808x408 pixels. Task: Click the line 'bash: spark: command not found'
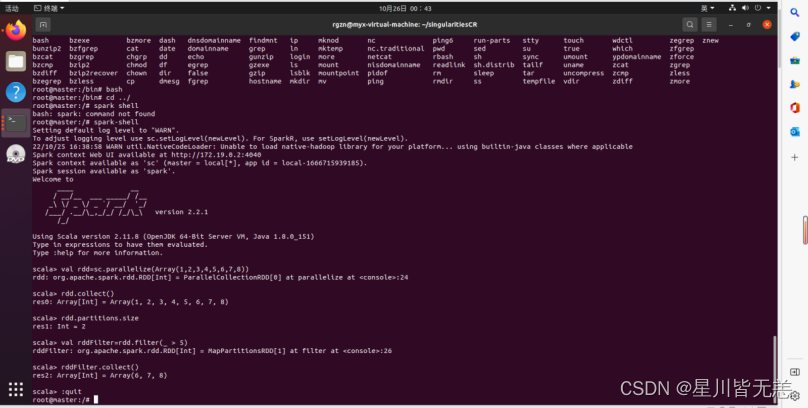[93, 114]
